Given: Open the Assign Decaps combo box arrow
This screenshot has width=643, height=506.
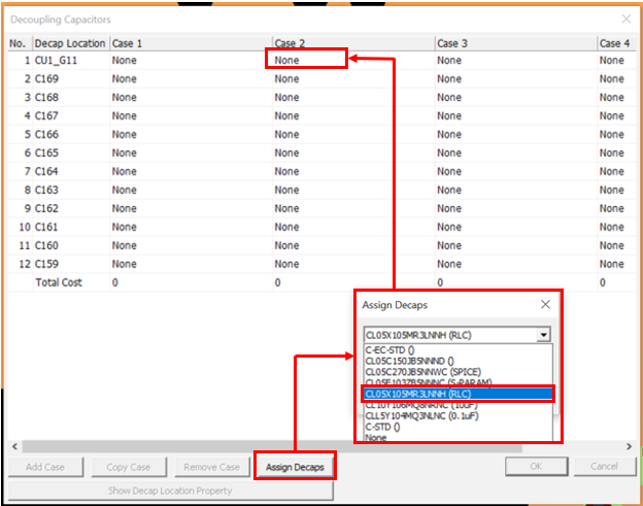Looking at the screenshot, I should [x=543, y=336].
